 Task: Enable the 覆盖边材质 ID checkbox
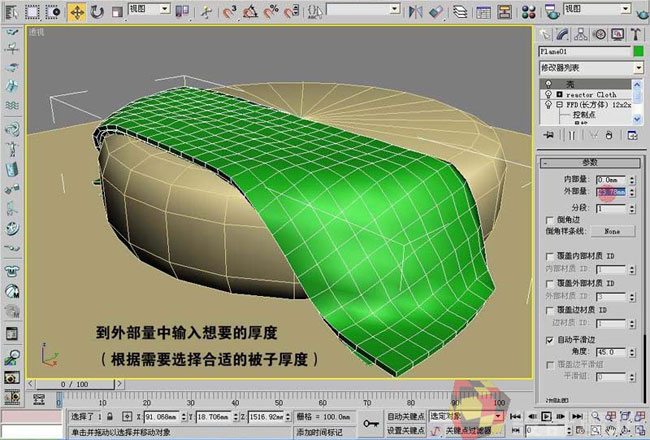[550, 310]
